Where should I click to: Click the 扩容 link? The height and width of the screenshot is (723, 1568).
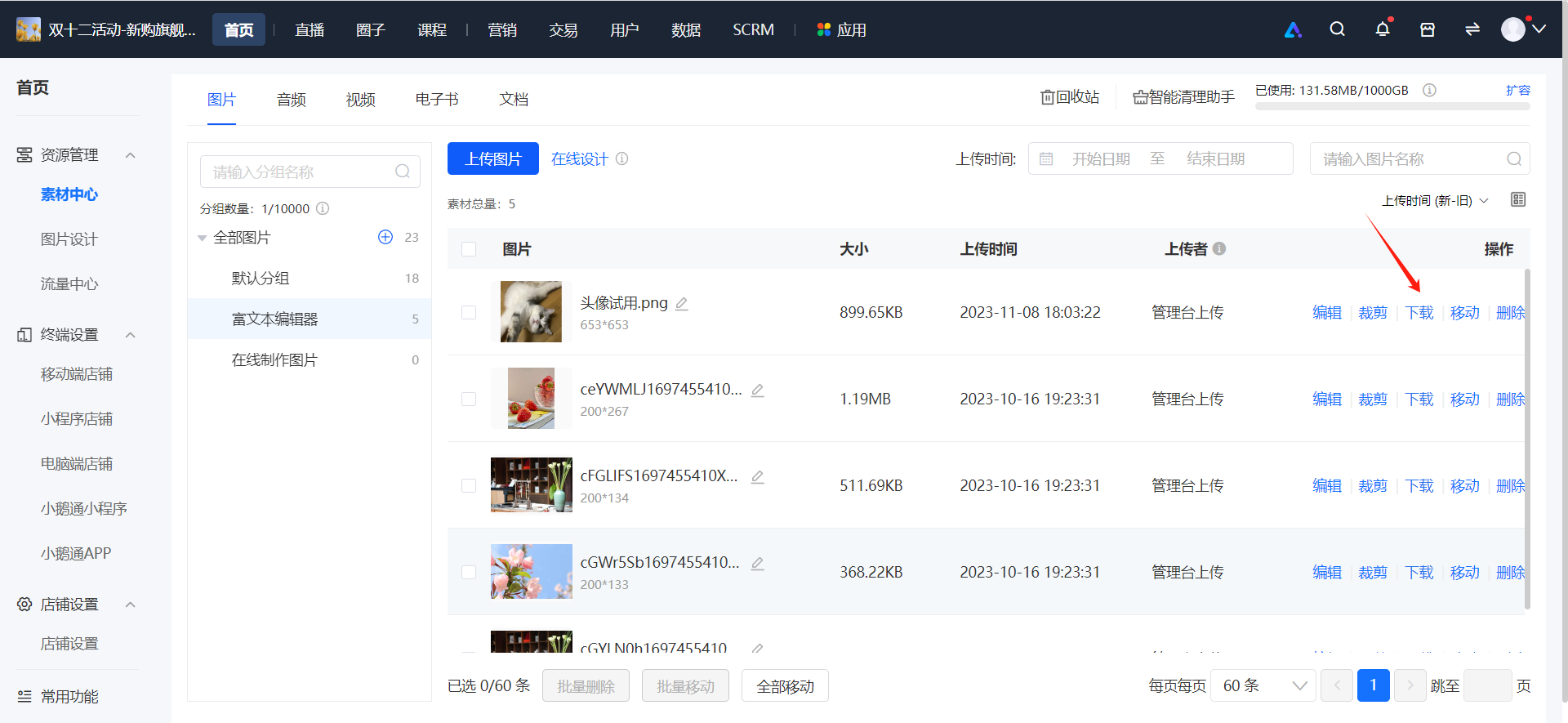(1518, 90)
